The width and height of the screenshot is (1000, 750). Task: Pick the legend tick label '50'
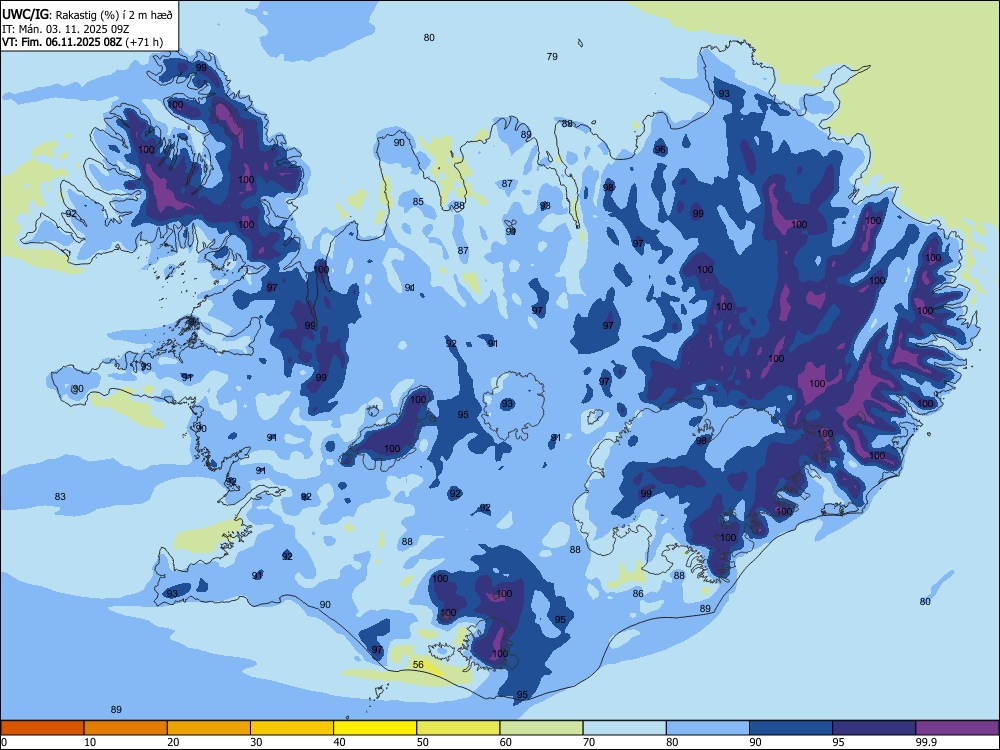(x=423, y=742)
